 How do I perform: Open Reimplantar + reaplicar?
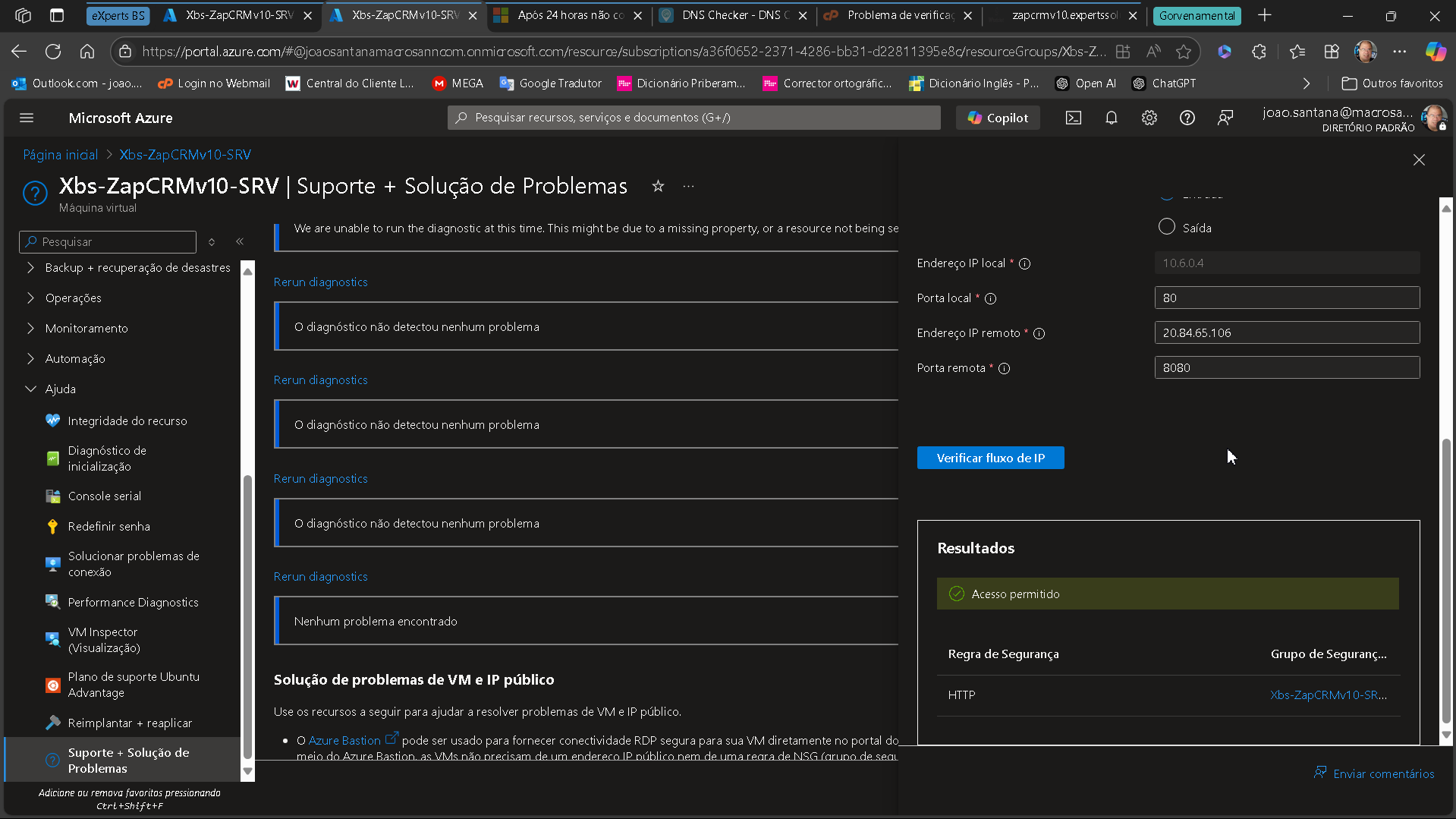tap(130, 723)
